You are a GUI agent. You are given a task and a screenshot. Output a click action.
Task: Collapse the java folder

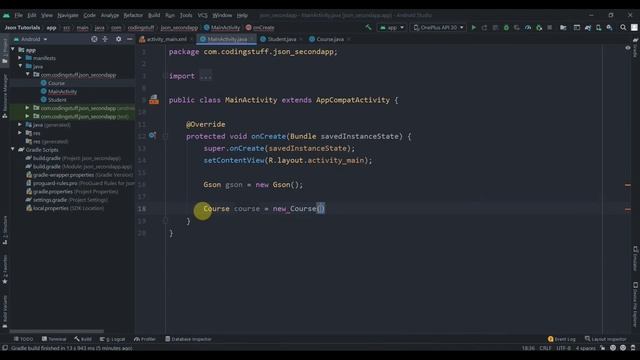pos(20,66)
